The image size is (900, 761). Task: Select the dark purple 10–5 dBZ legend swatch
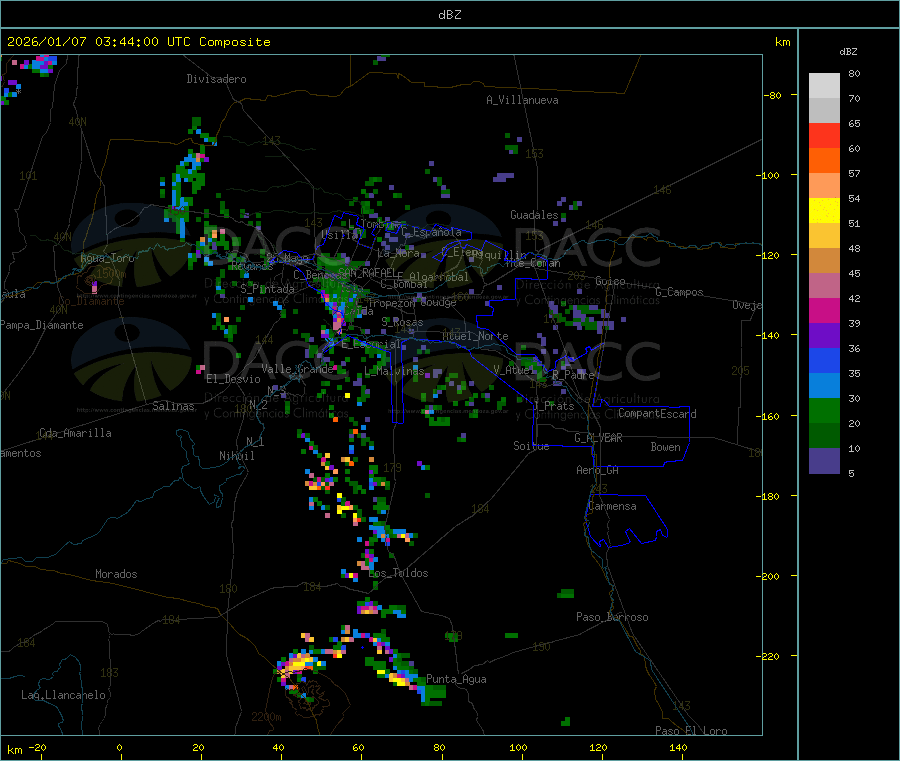[x=824, y=460]
